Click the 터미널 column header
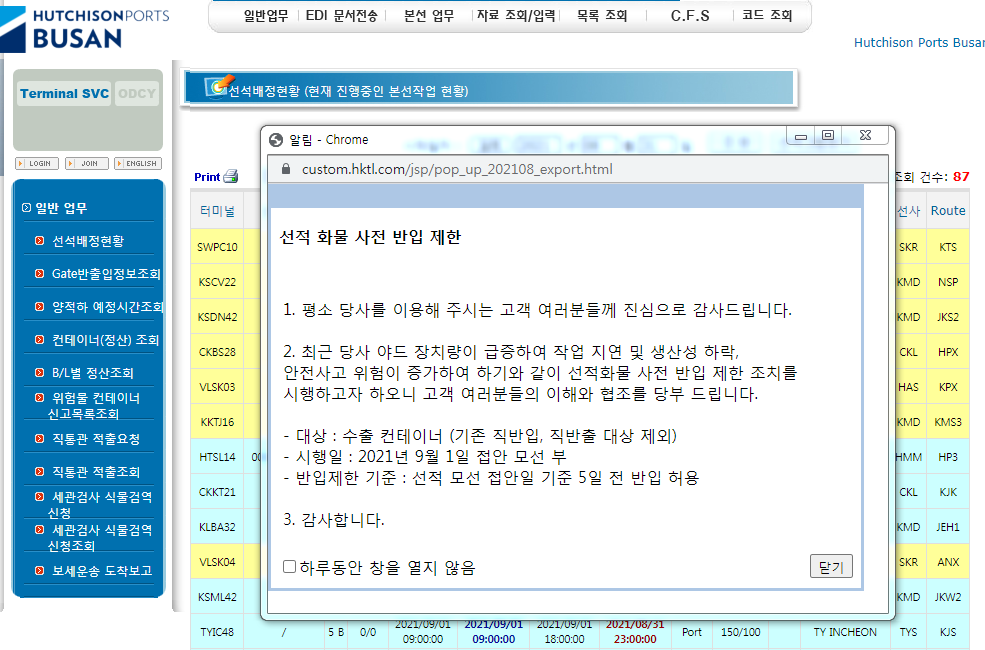985x650 pixels. 217,210
